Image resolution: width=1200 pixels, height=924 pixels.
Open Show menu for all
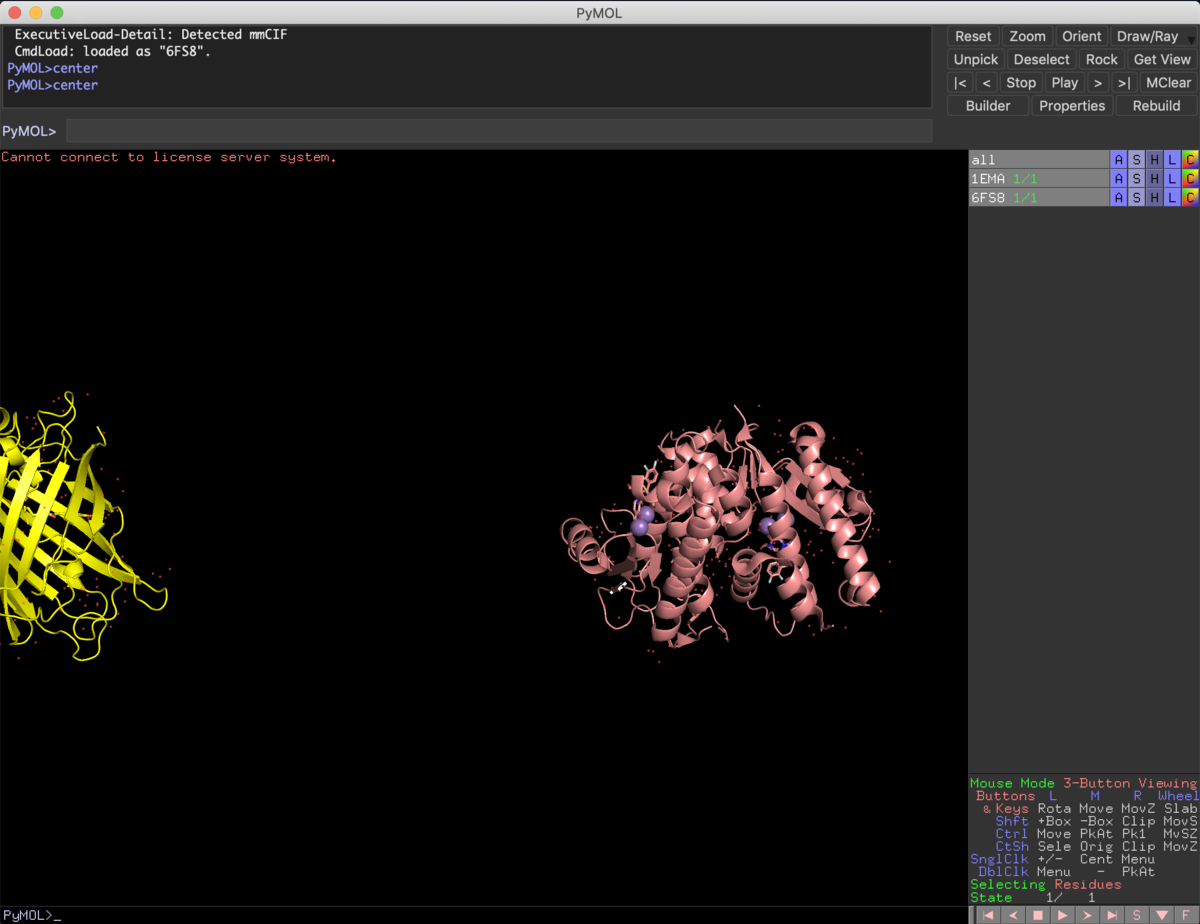pos(1137,160)
